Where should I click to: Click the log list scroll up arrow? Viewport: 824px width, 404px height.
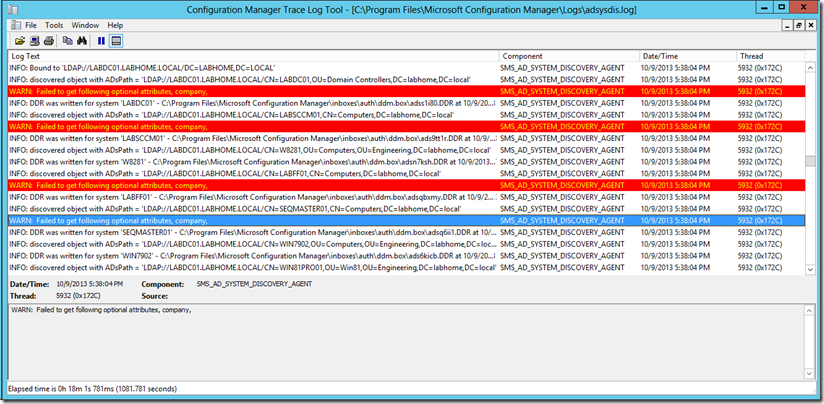(810, 67)
